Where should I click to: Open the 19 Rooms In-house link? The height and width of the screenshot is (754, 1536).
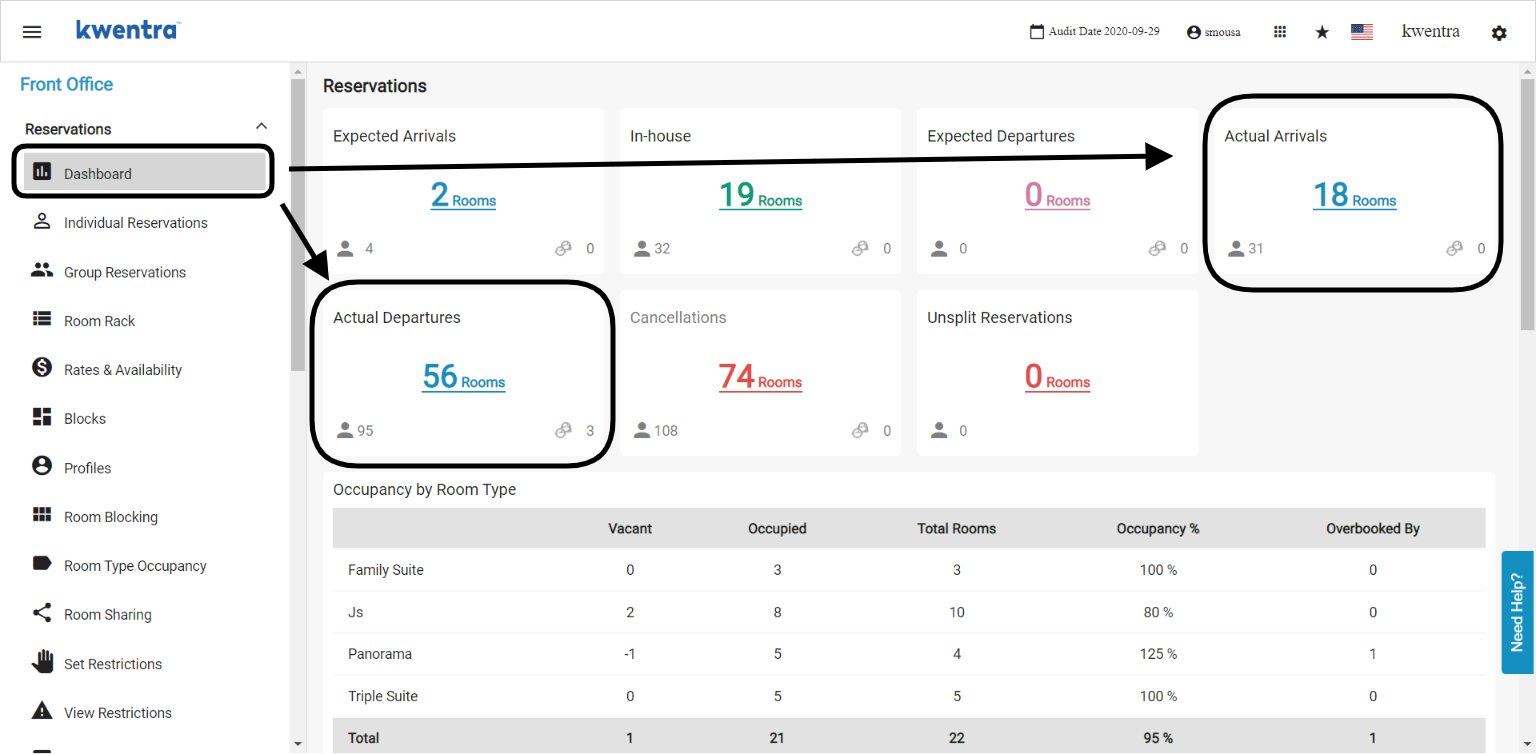[760, 195]
